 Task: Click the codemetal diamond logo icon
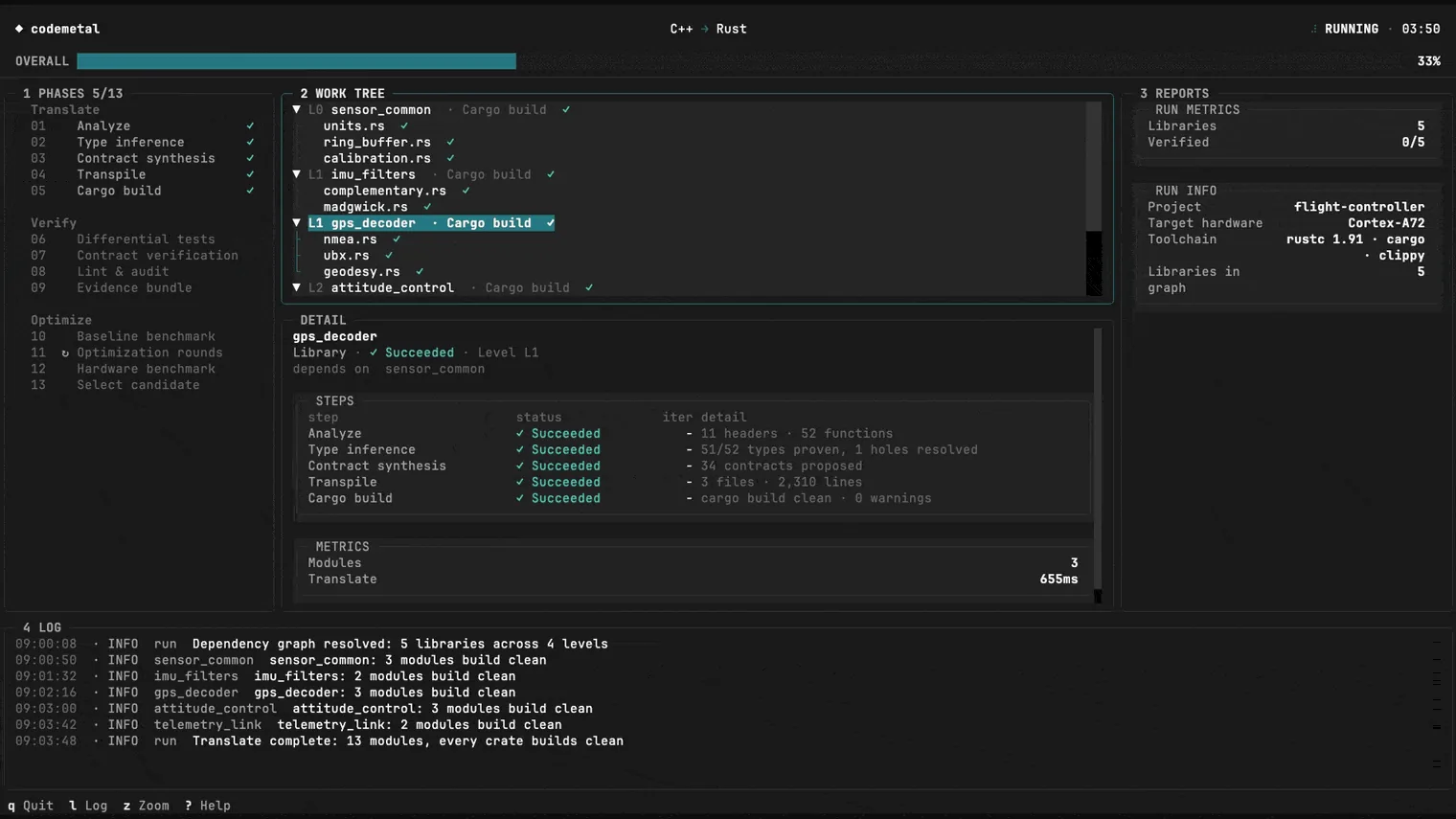pos(19,29)
